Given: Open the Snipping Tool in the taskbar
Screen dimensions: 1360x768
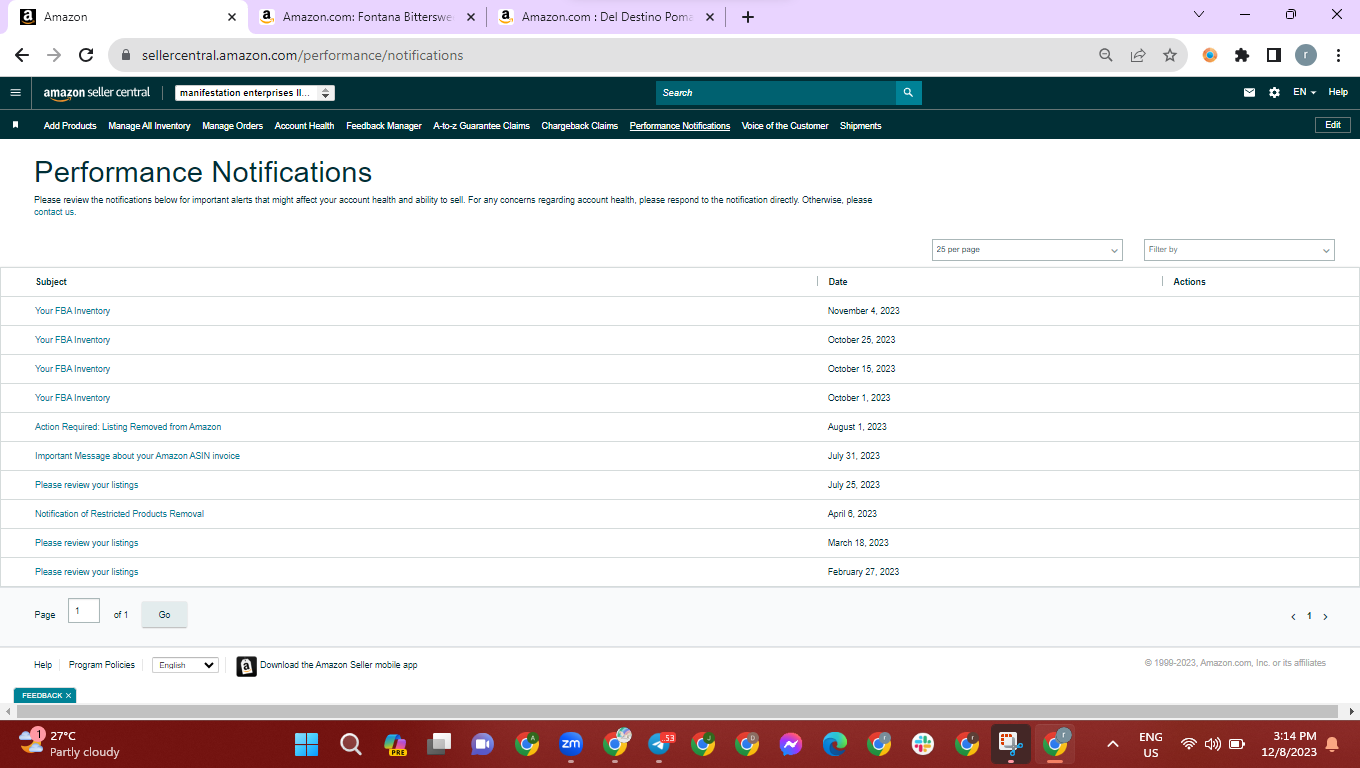Looking at the screenshot, I should point(1010,744).
